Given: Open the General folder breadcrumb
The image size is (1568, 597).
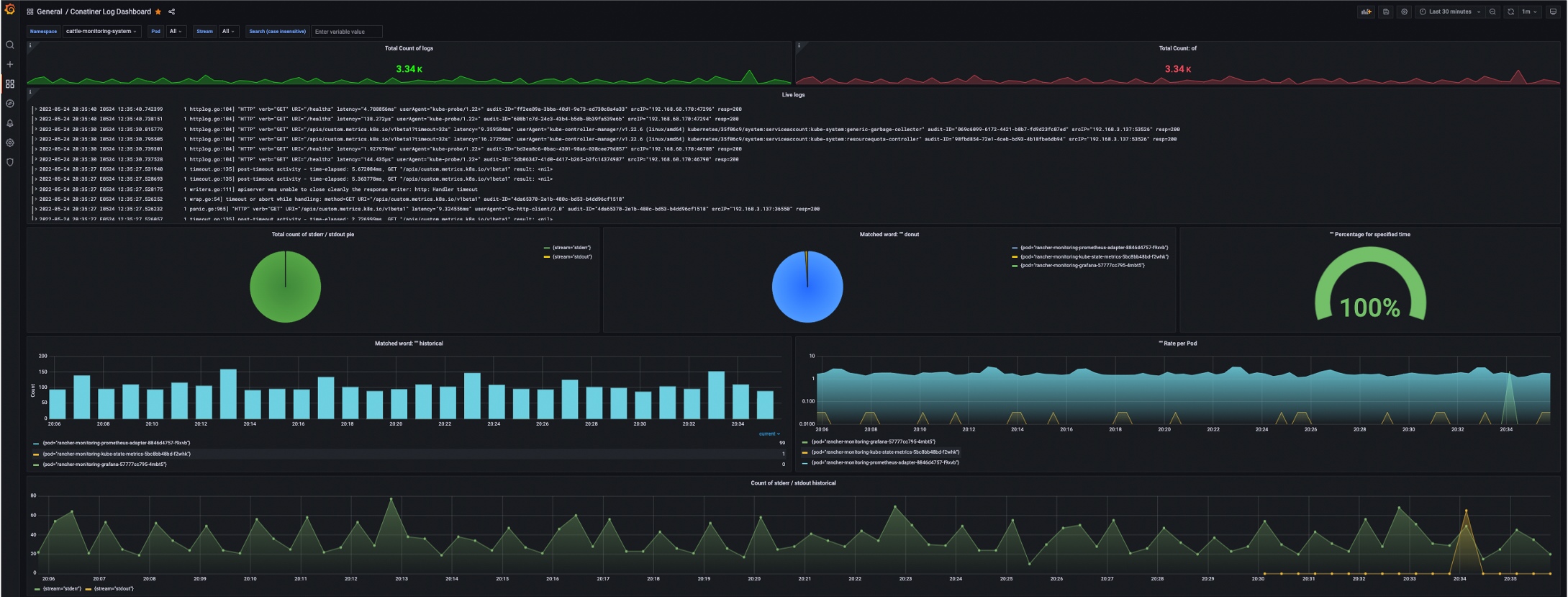Looking at the screenshot, I should 49,12.
